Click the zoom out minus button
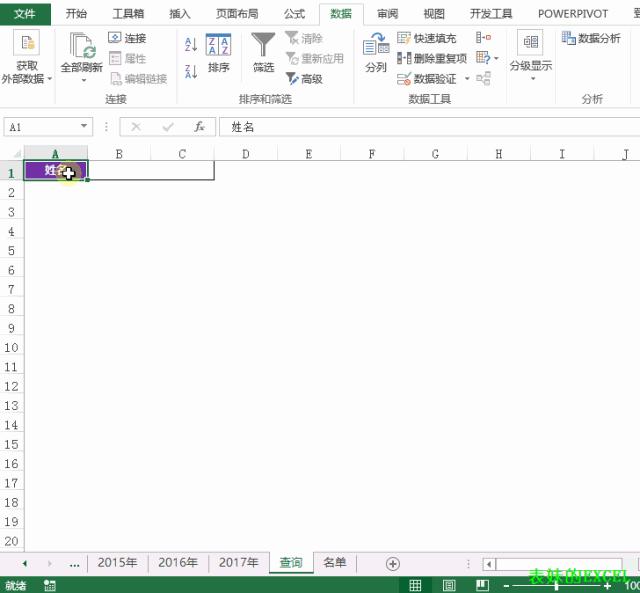The image size is (640, 593). (x=507, y=586)
